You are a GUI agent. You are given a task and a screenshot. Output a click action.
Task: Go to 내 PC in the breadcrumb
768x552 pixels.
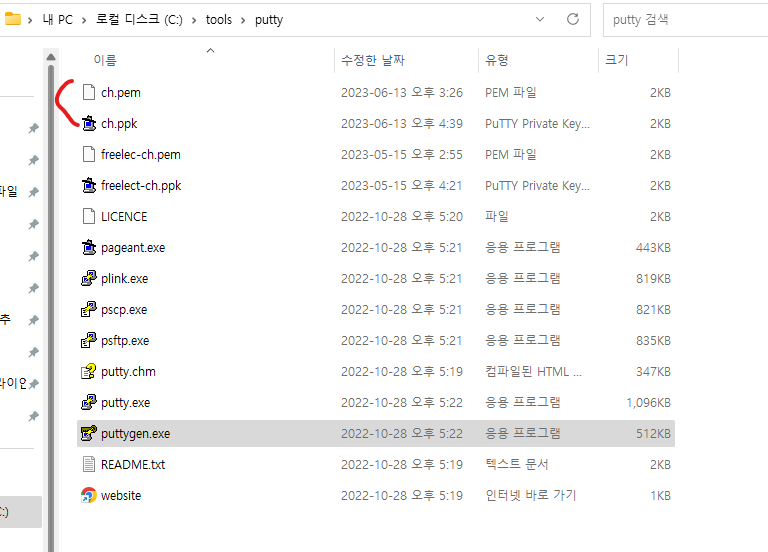[x=58, y=20]
